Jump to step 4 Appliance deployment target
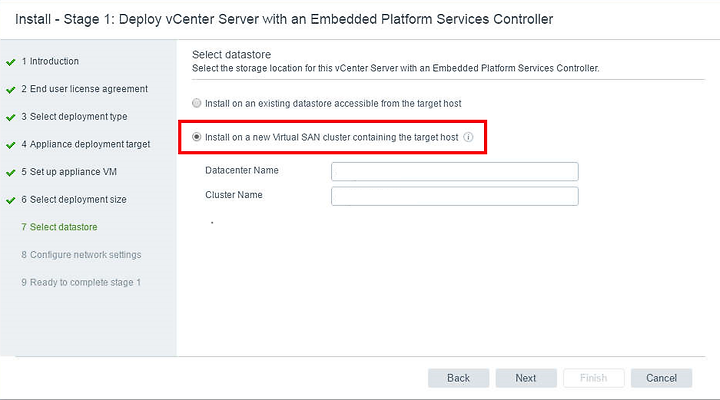720x400 pixels. [x=85, y=144]
